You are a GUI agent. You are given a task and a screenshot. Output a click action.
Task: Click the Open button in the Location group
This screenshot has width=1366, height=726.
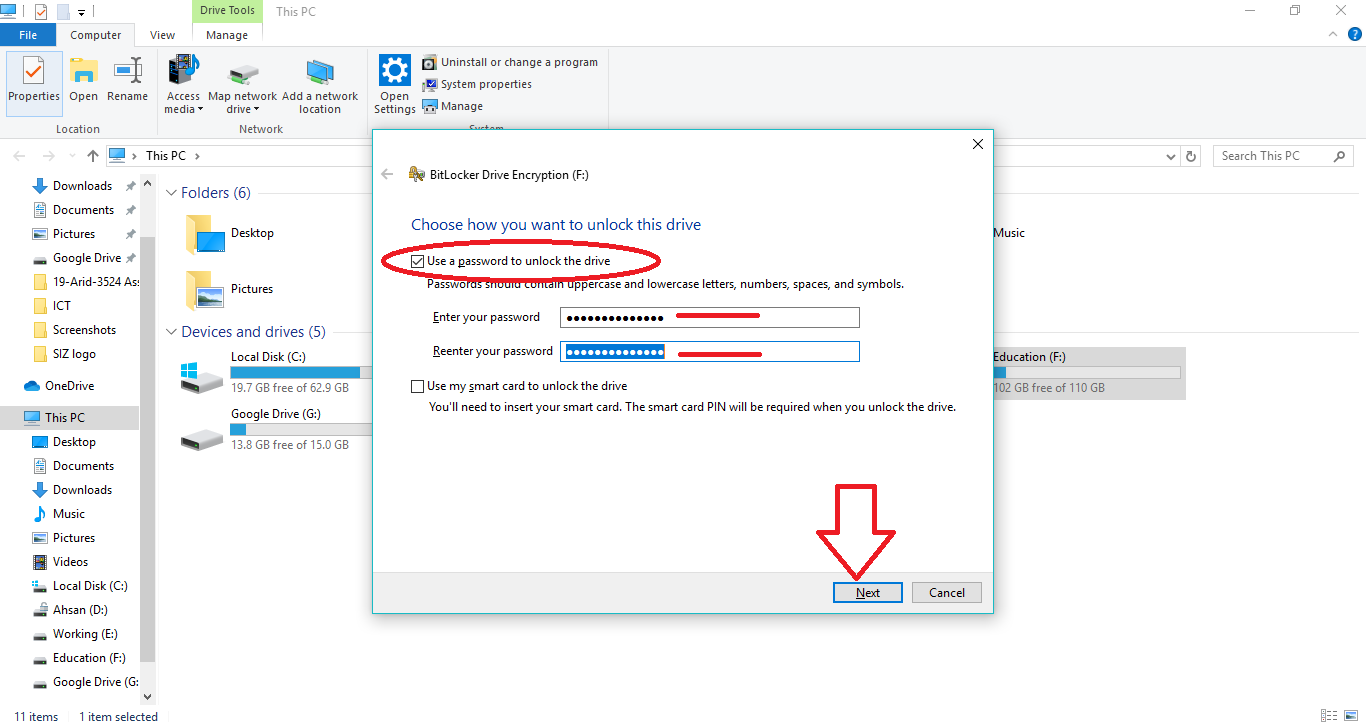(84, 82)
